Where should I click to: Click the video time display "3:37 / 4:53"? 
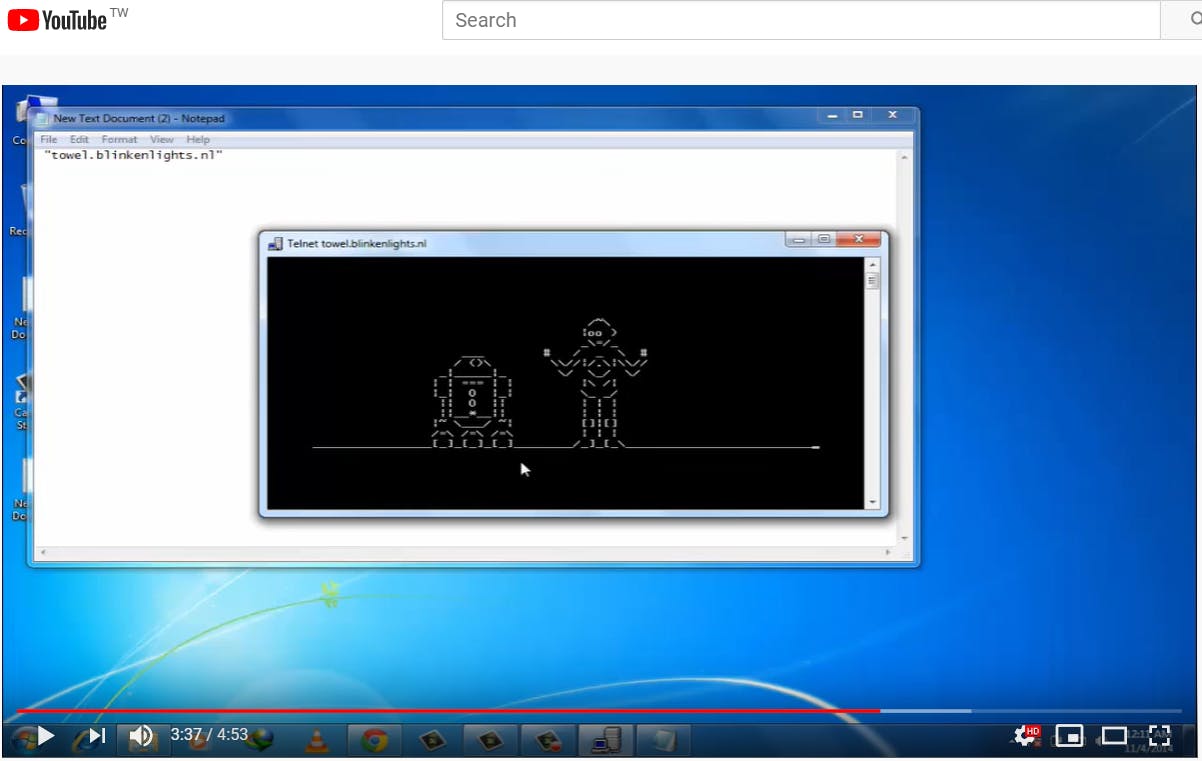click(x=209, y=735)
